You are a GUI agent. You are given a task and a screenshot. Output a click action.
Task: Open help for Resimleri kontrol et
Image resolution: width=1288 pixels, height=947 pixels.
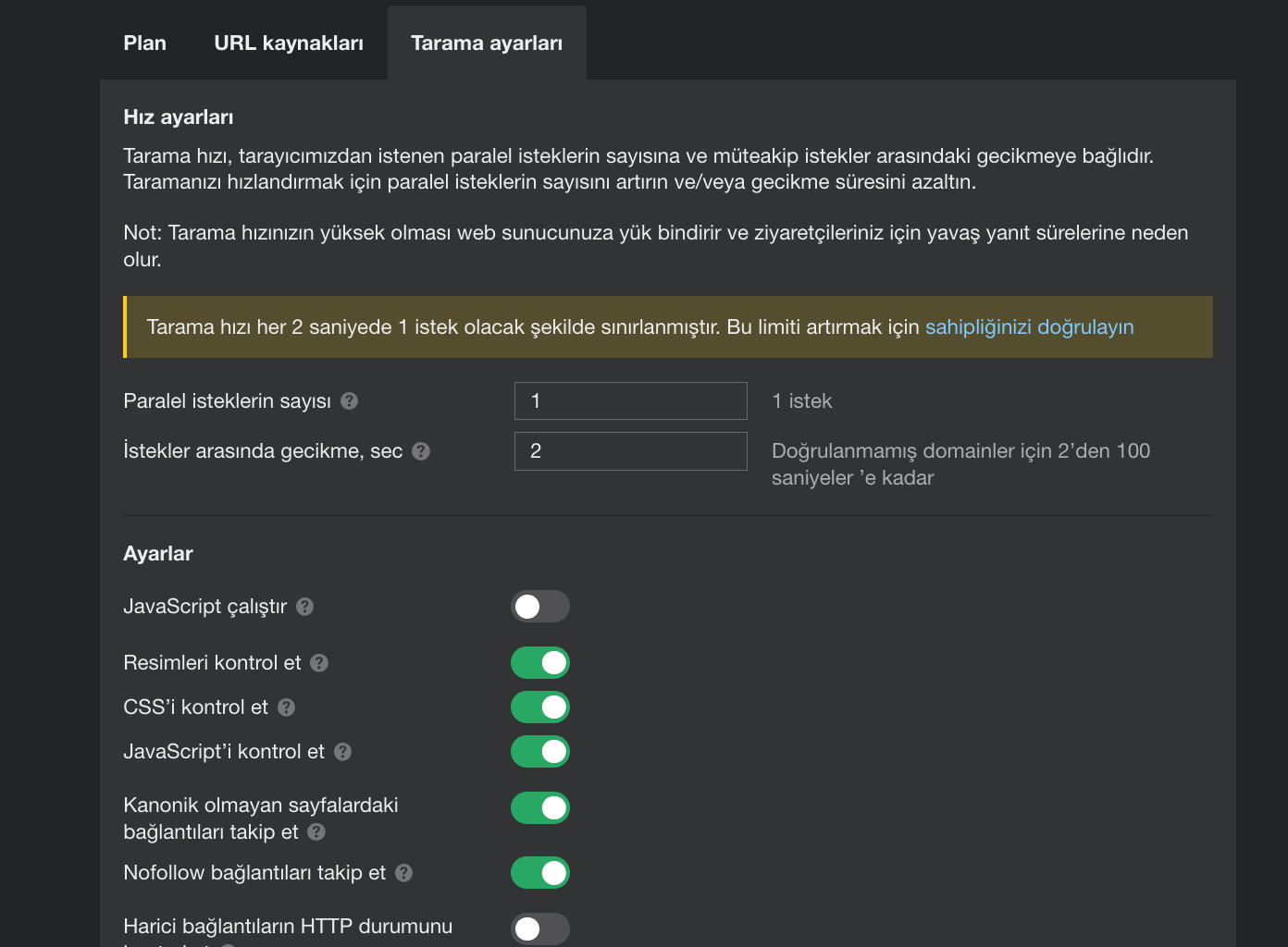(x=318, y=662)
